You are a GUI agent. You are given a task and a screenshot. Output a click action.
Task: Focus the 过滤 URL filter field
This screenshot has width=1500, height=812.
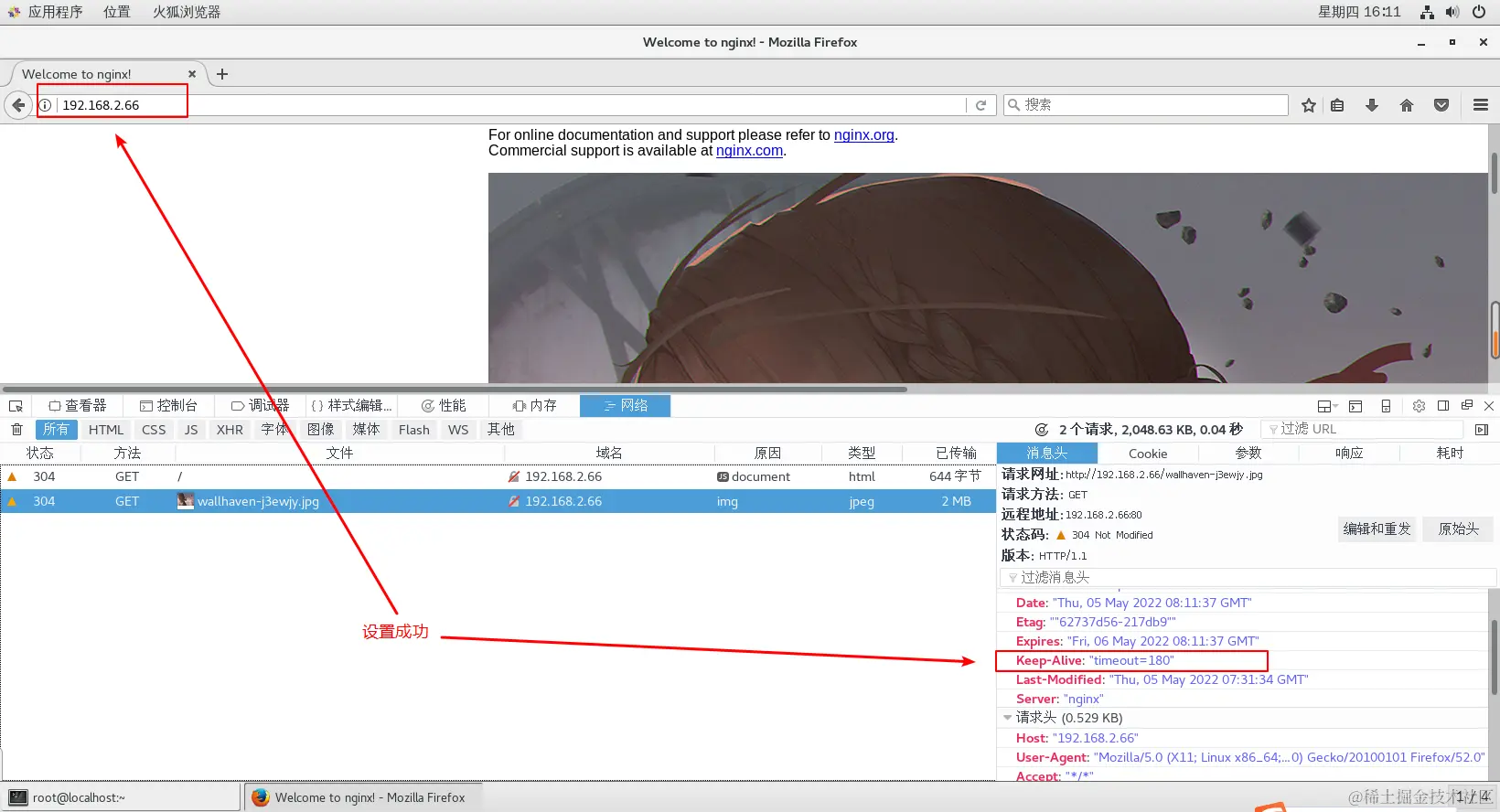[x=1362, y=430]
